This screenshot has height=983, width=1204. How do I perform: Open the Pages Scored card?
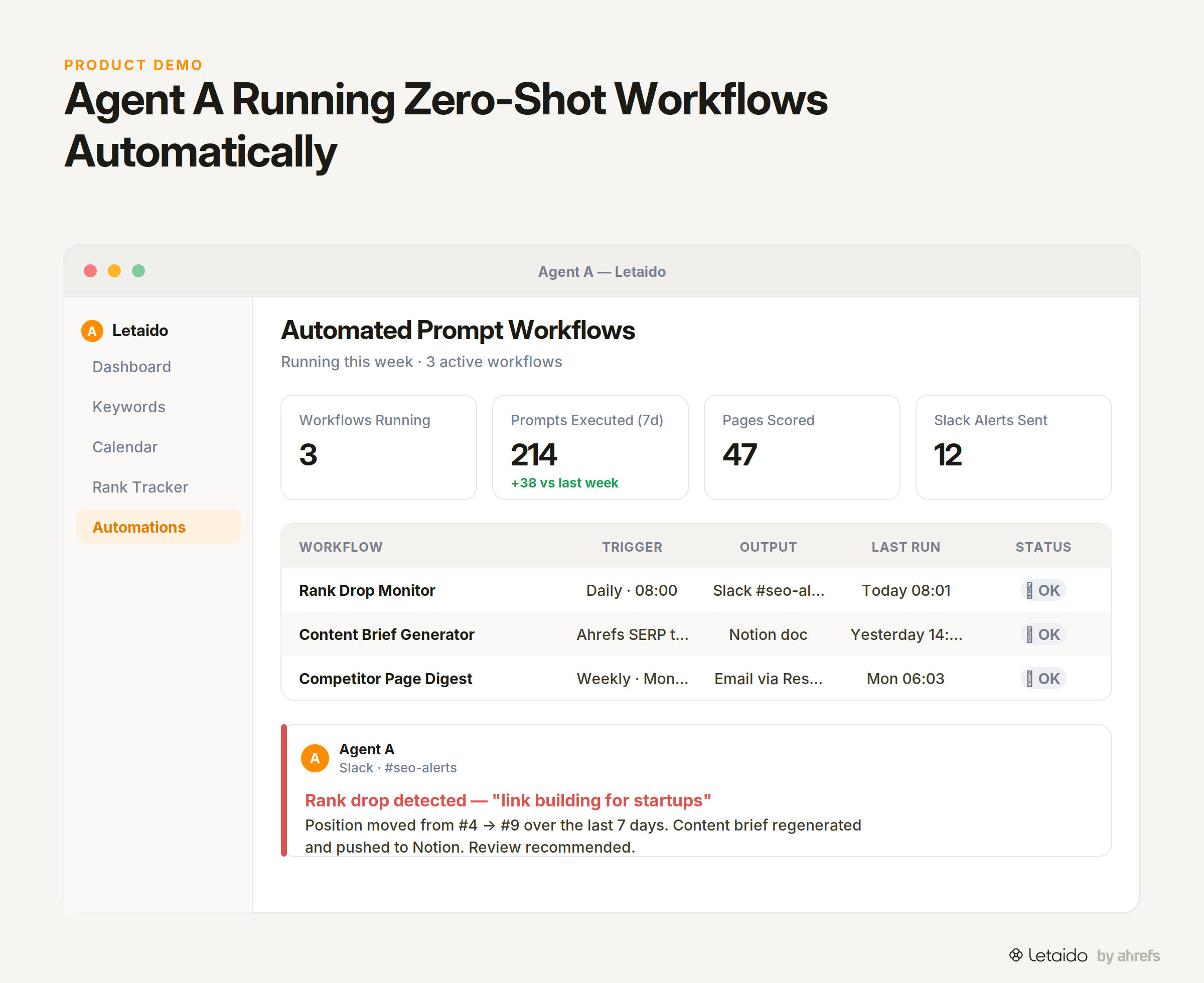(802, 447)
